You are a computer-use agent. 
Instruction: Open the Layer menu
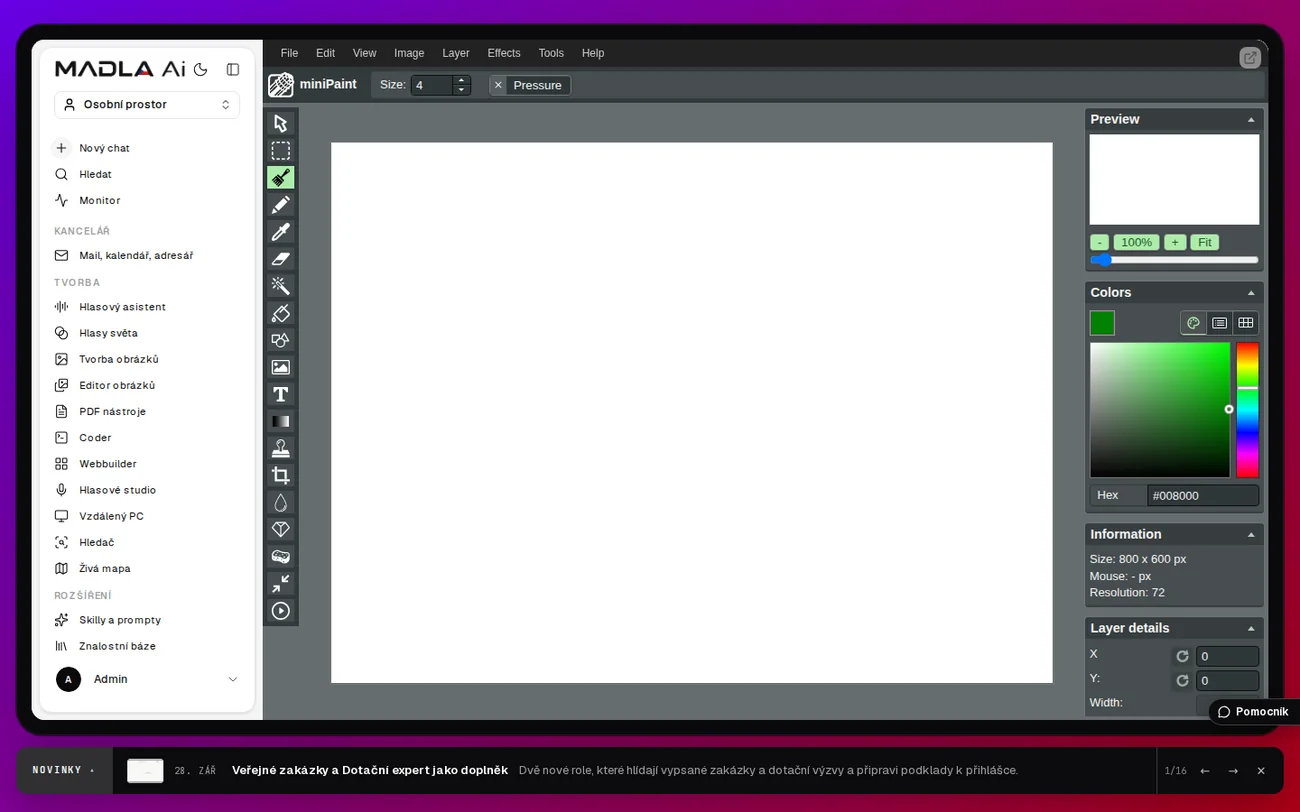456,53
